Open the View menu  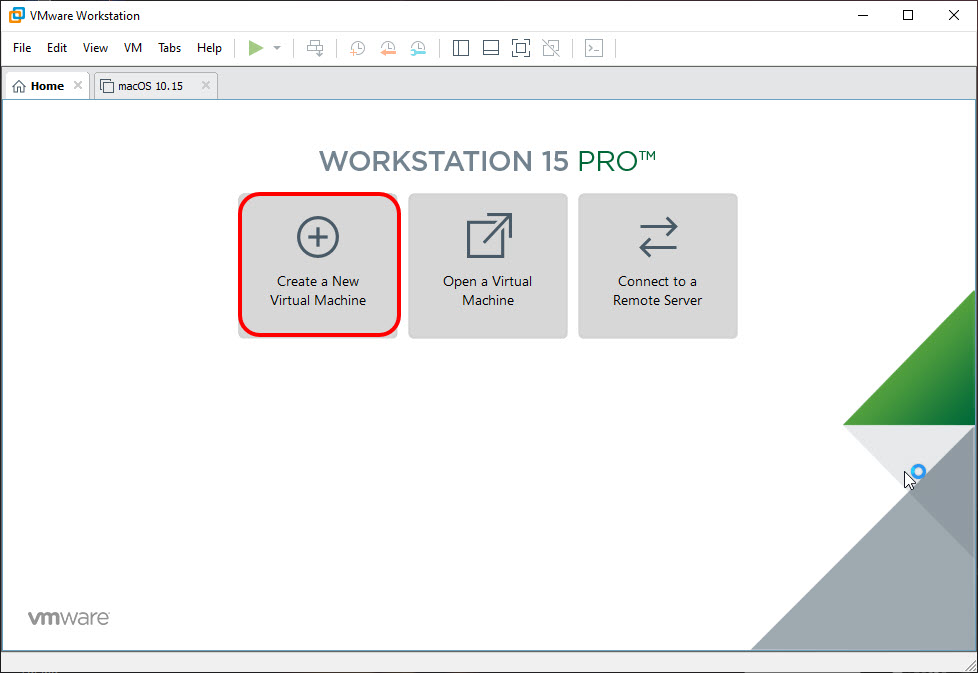(x=95, y=48)
